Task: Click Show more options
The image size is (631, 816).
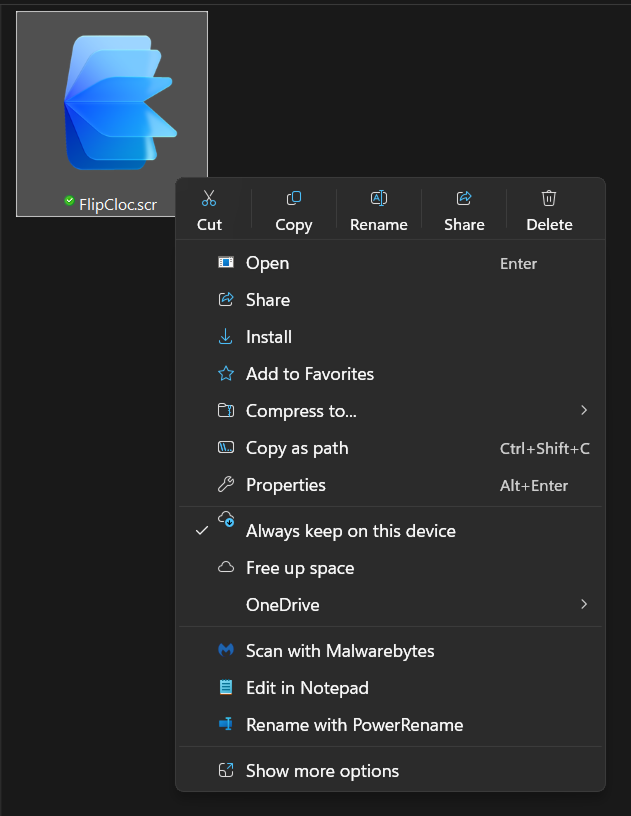Action: point(390,771)
